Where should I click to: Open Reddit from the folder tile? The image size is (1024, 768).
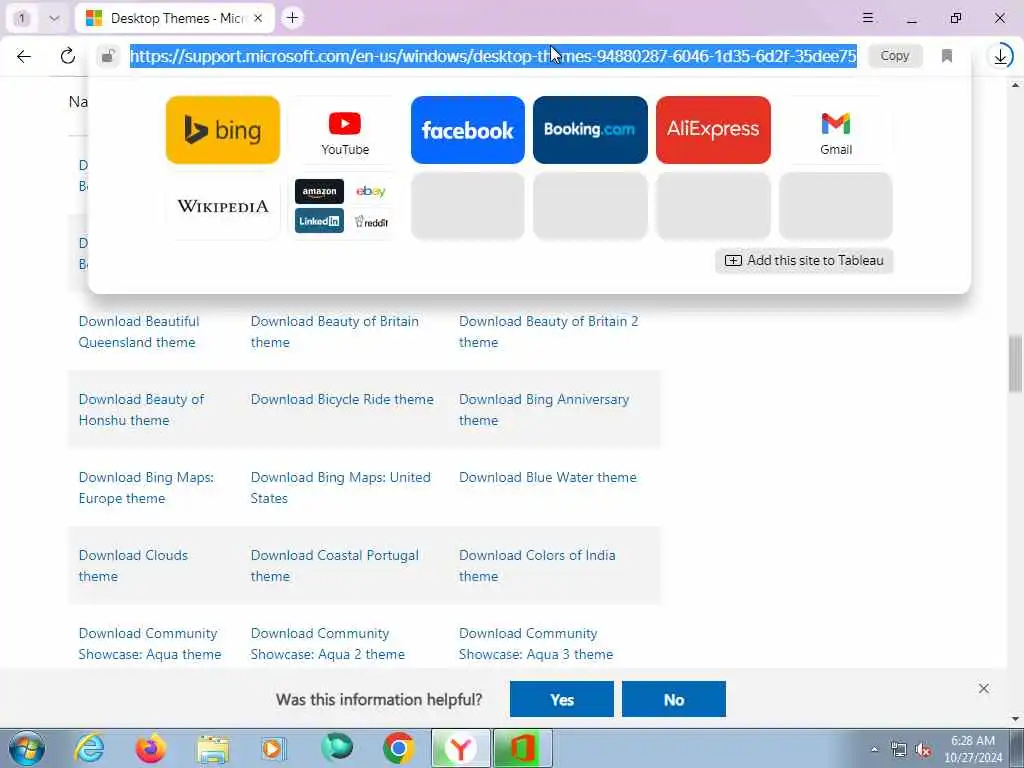[371, 221]
